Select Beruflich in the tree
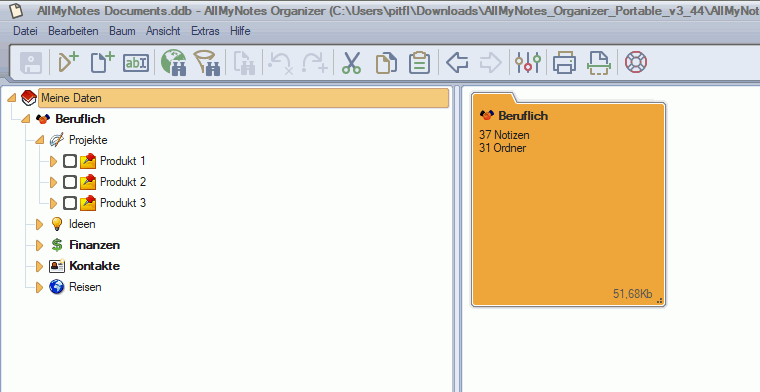This screenshot has height=392, width=760. (x=80, y=119)
